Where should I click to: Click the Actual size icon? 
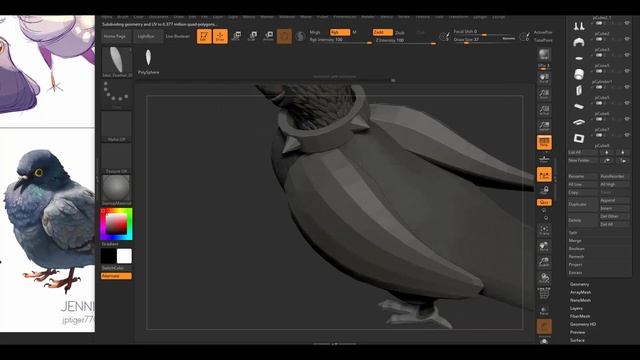(x=544, y=110)
